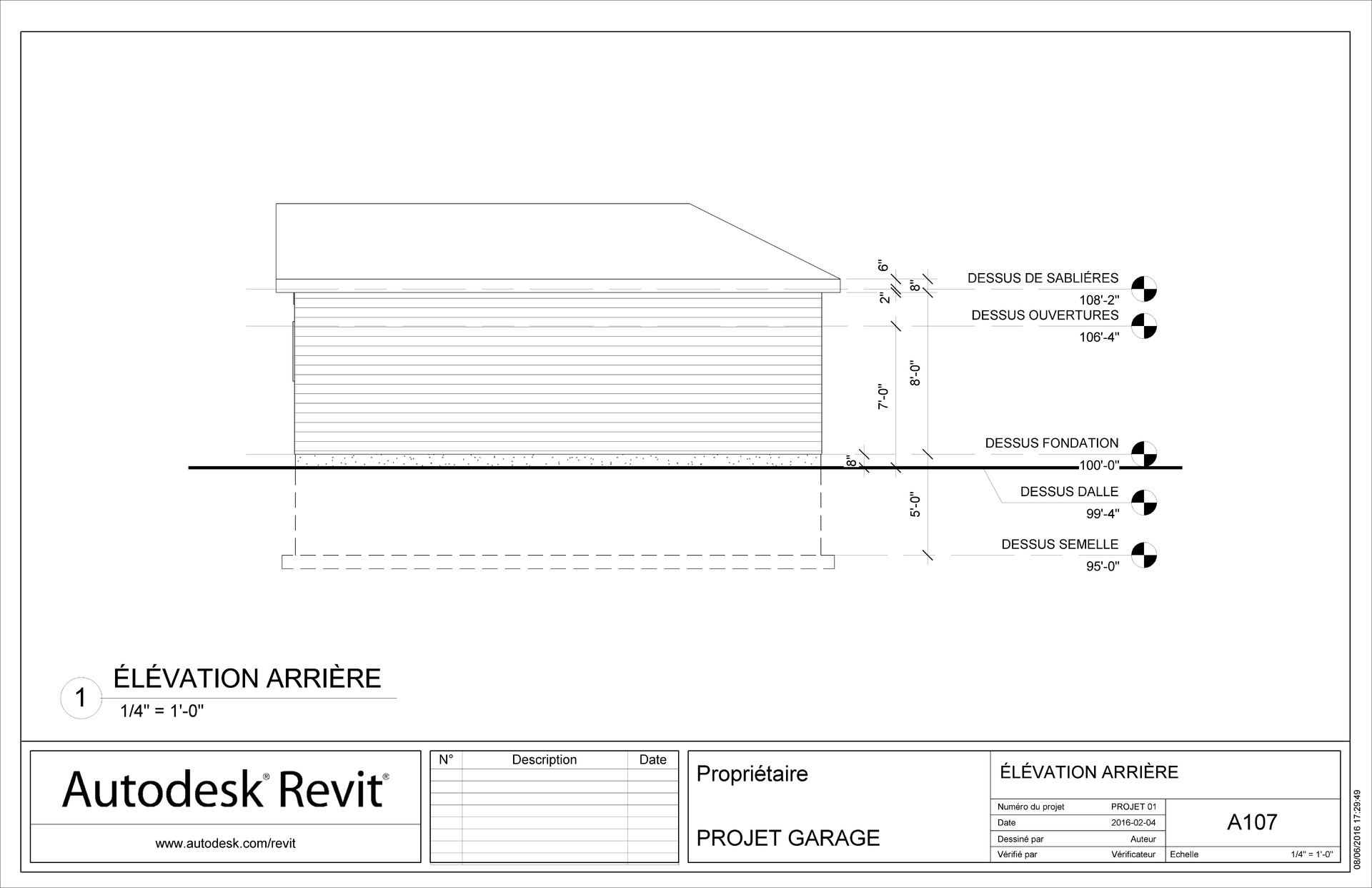The image size is (1372, 888).
Task: Click the Dessus de Sablières level marker symbol
Action: (x=1144, y=289)
